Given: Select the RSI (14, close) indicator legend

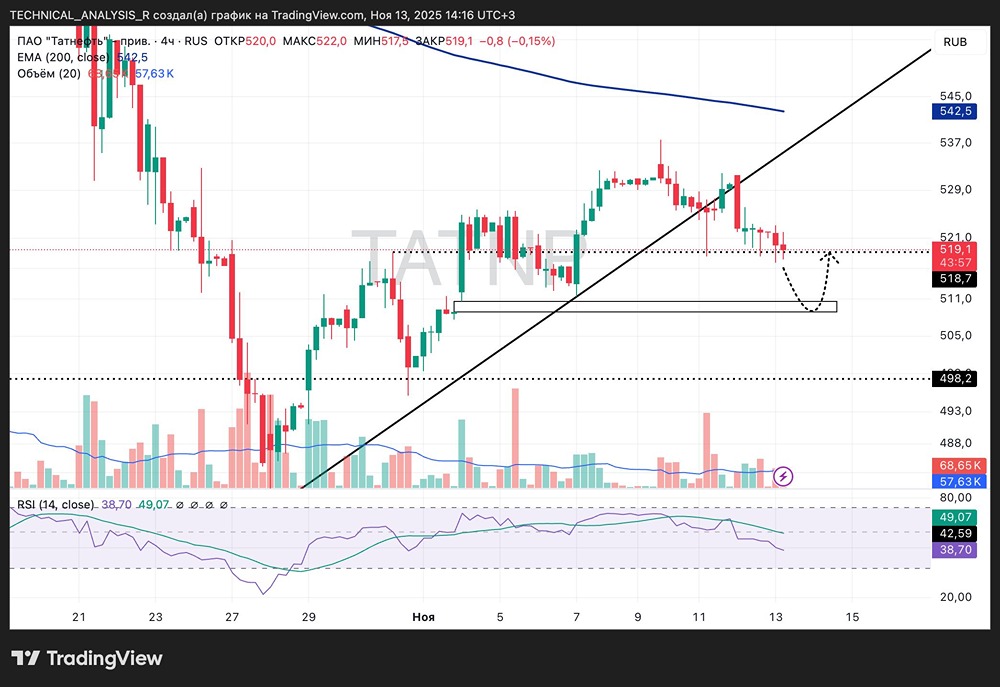Looking at the screenshot, I should [55, 505].
